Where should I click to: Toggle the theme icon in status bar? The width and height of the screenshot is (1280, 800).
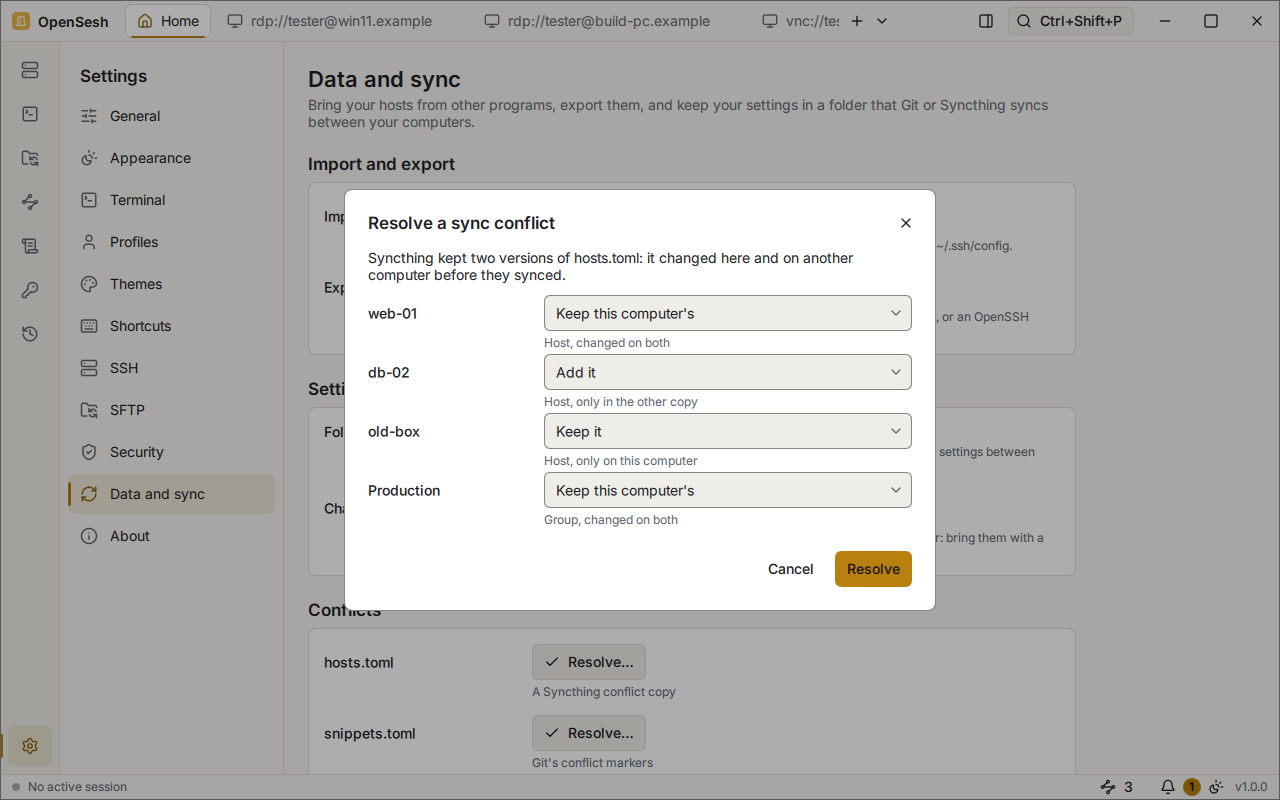(1217, 787)
